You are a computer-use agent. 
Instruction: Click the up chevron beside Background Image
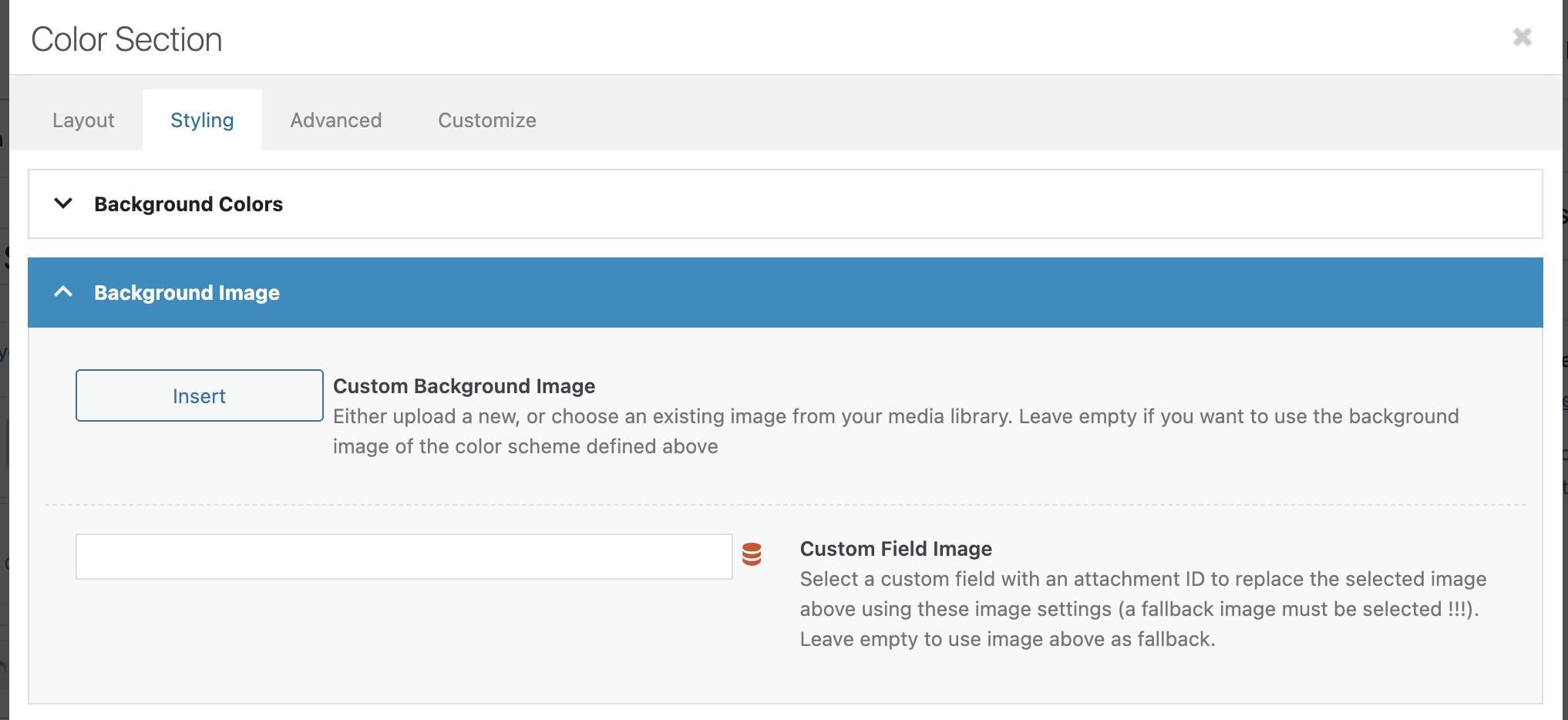click(x=63, y=292)
